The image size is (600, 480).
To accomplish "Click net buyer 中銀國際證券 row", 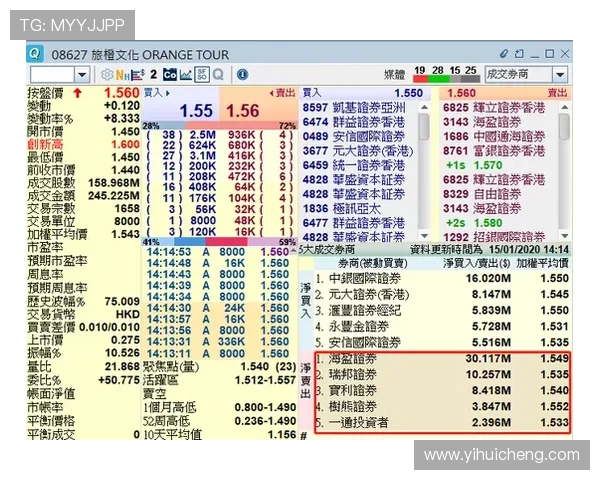I will point(442,278).
